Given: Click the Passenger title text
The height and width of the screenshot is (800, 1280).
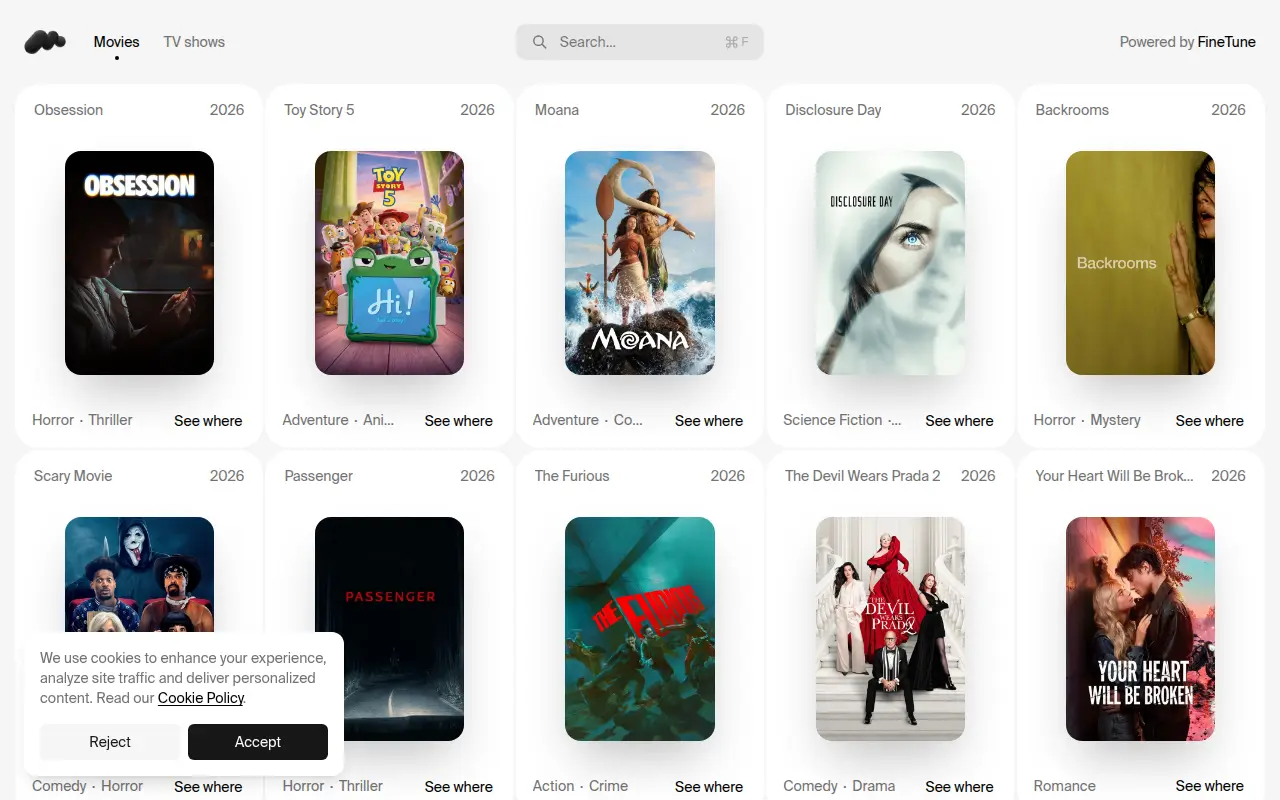Looking at the screenshot, I should point(318,476).
